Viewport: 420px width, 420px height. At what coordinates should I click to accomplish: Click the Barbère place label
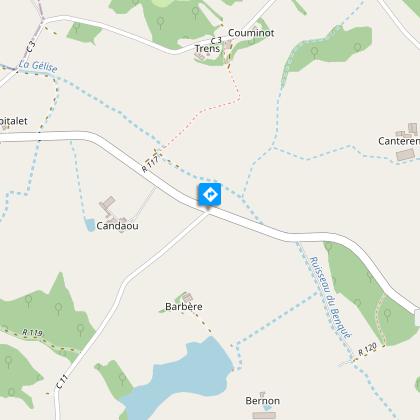(184, 307)
